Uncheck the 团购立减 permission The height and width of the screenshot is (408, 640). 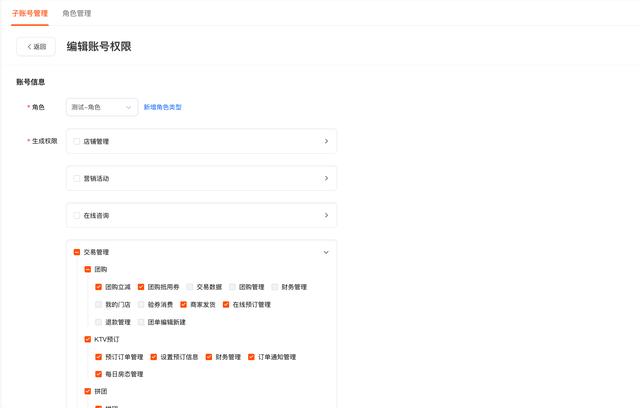[98, 287]
